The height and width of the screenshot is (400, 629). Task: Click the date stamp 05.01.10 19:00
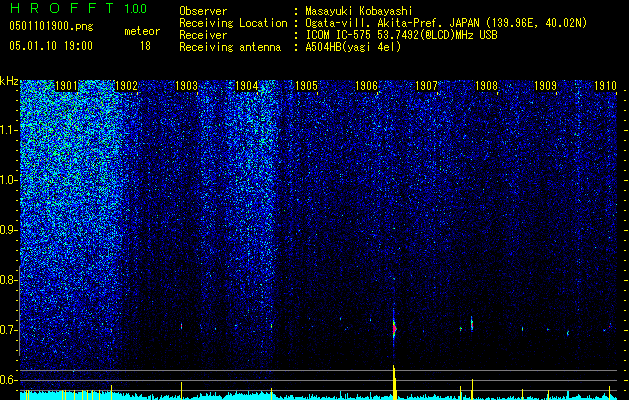pyautogui.click(x=51, y=46)
